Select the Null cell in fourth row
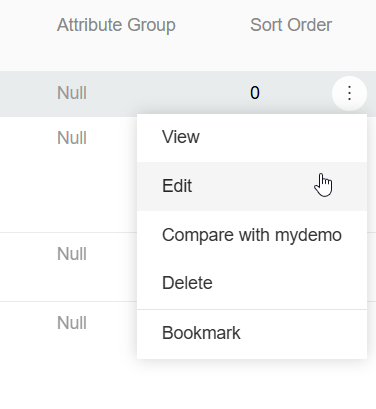 click(x=72, y=323)
